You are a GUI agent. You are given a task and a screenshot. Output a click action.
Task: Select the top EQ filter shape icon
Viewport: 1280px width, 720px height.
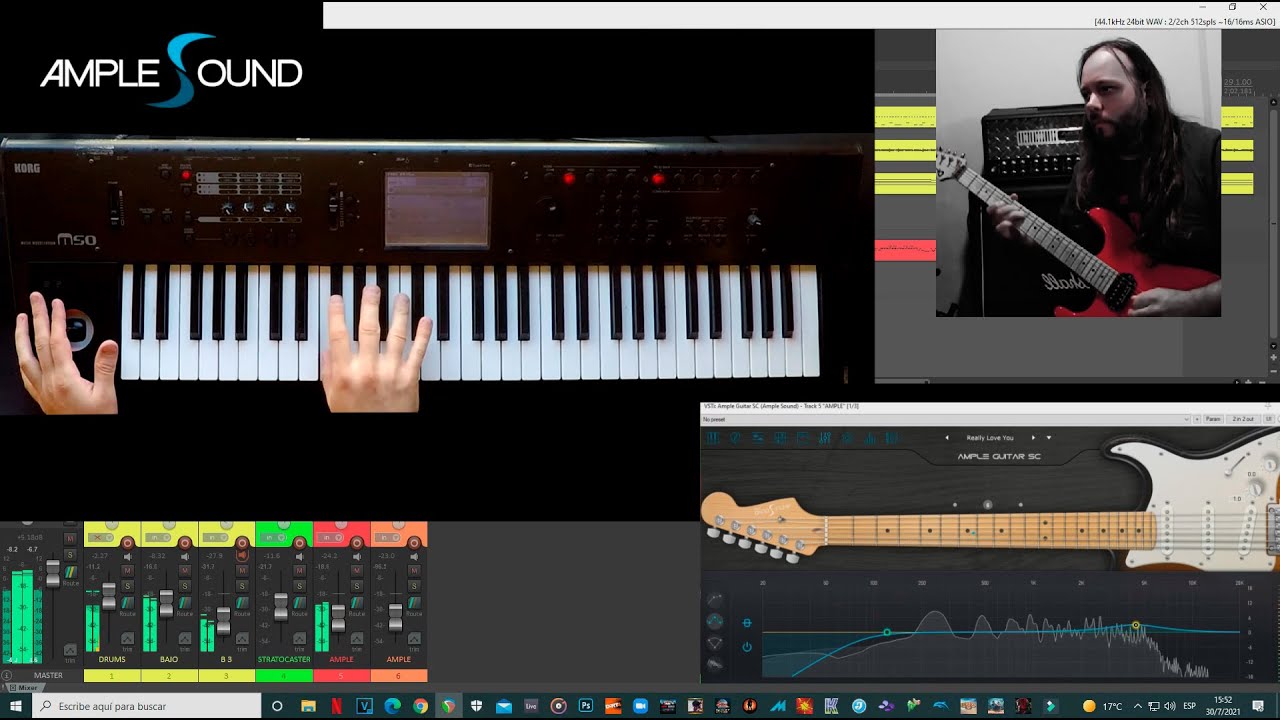(715, 598)
